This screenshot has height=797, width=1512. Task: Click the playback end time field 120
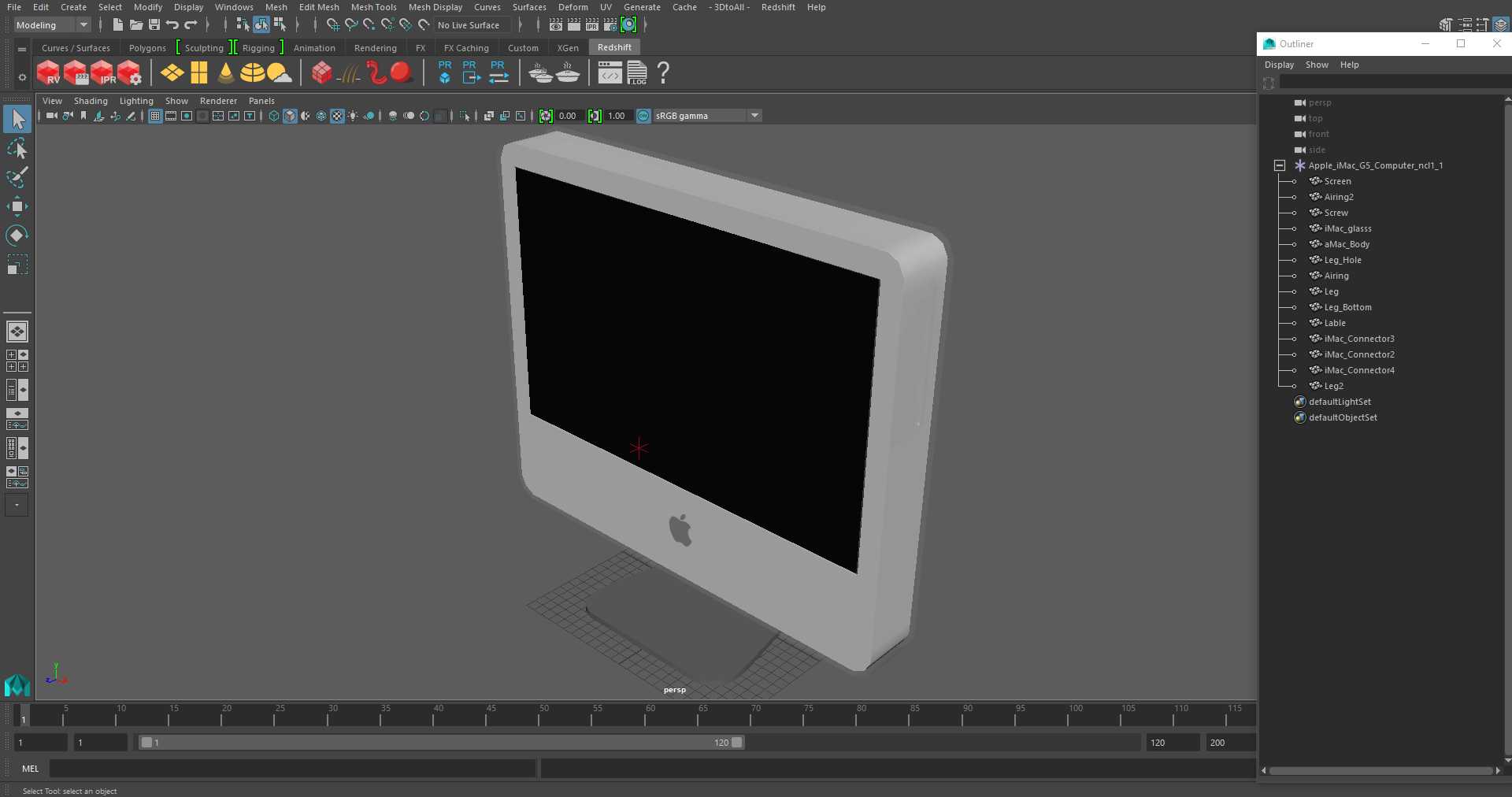pos(1173,743)
